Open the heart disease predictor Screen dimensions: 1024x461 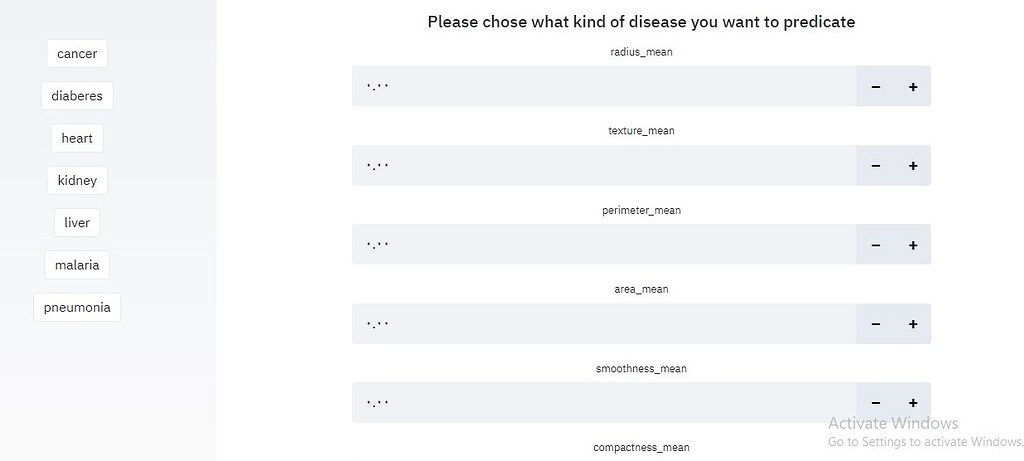(77, 138)
